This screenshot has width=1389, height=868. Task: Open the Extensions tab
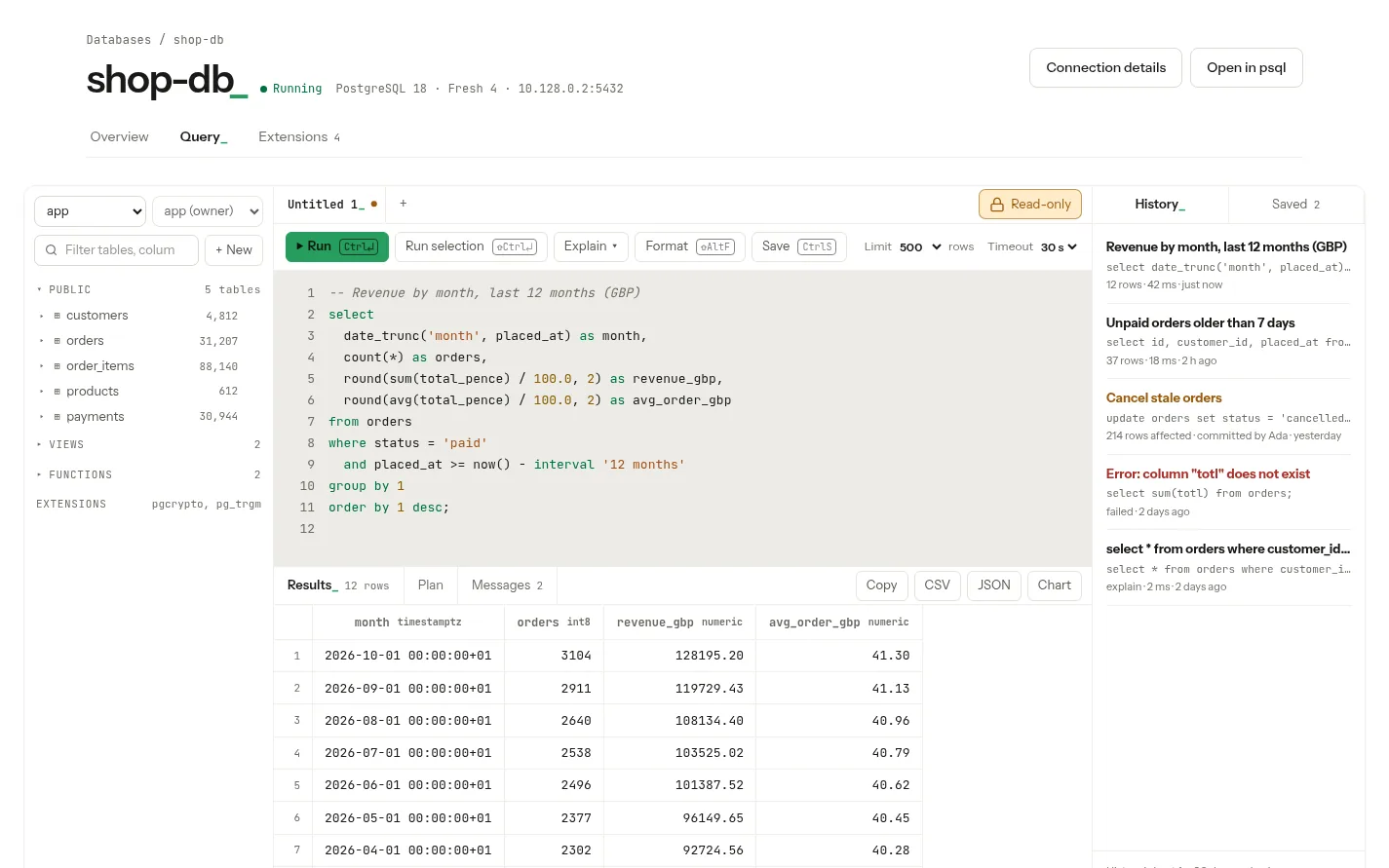[299, 137]
